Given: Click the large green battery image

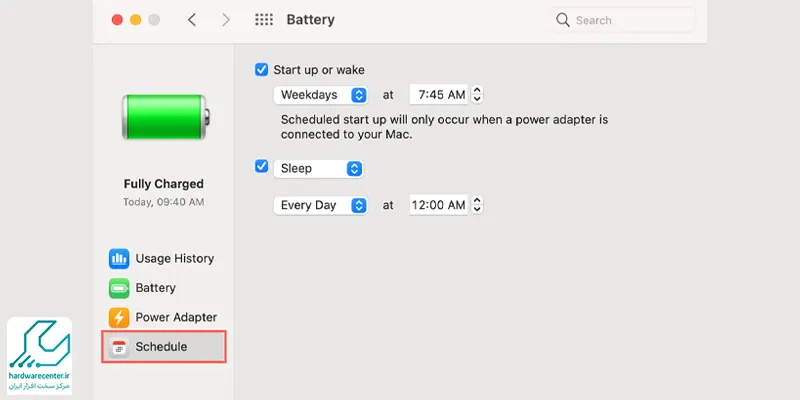Looking at the screenshot, I should coord(164,119).
